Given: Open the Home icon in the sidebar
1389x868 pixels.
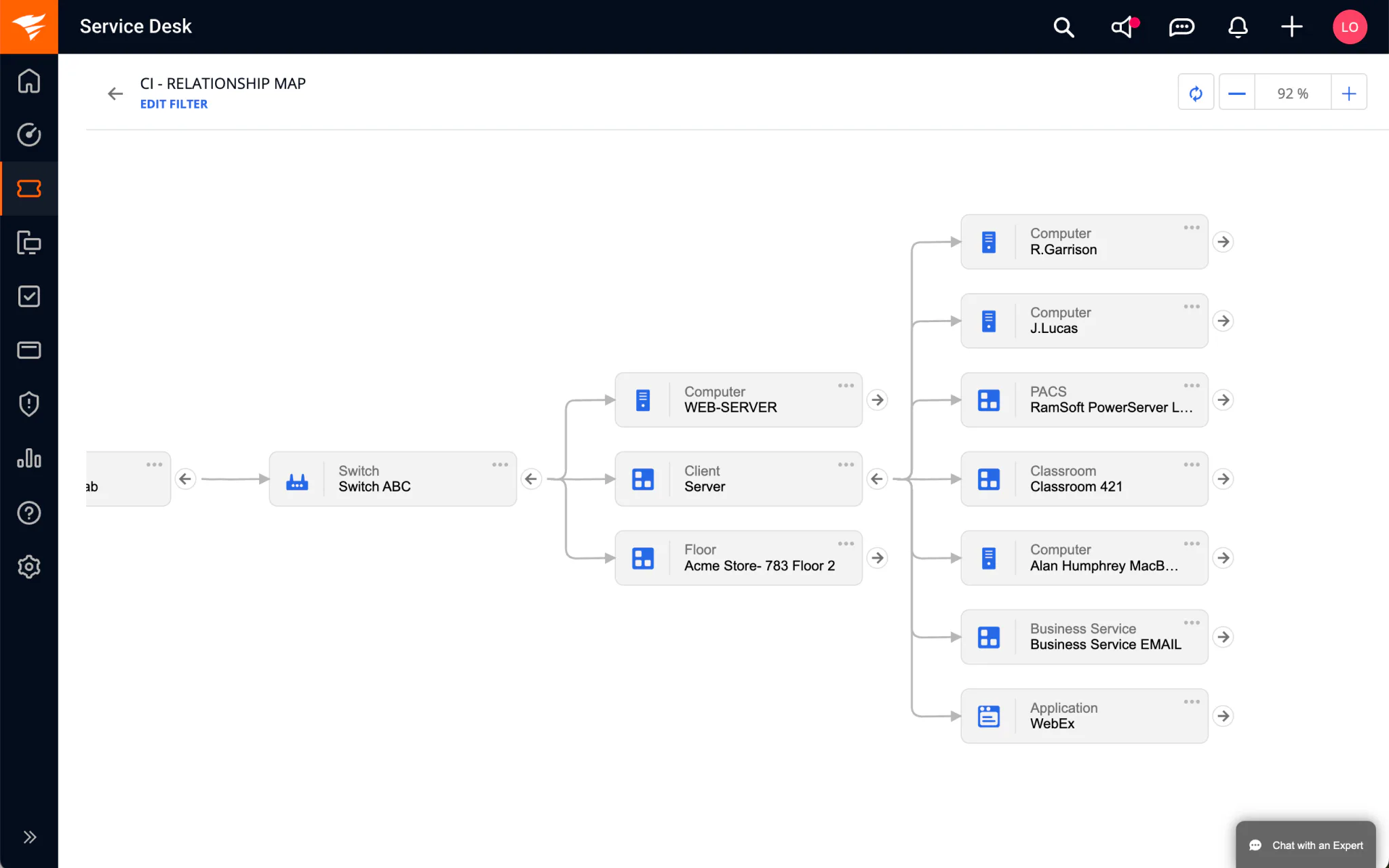Looking at the screenshot, I should (29, 81).
